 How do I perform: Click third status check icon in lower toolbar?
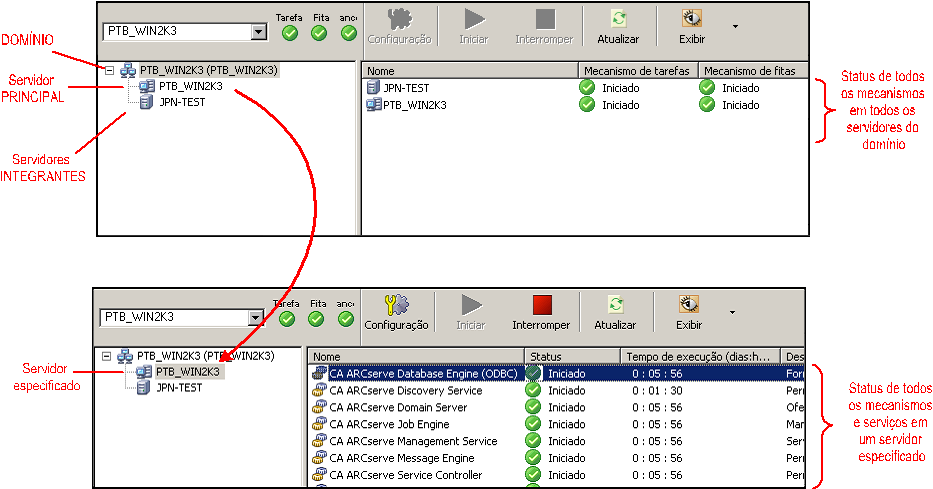(x=346, y=319)
